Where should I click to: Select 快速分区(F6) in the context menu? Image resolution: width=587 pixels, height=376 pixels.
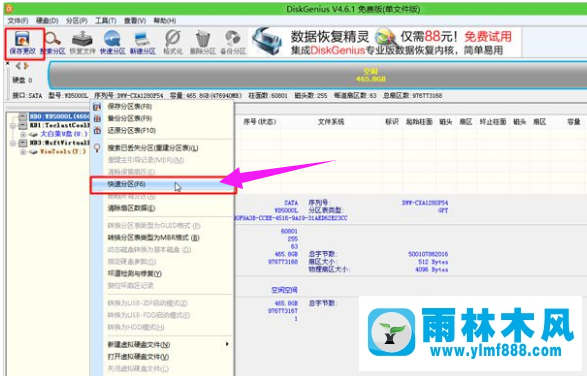163,184
